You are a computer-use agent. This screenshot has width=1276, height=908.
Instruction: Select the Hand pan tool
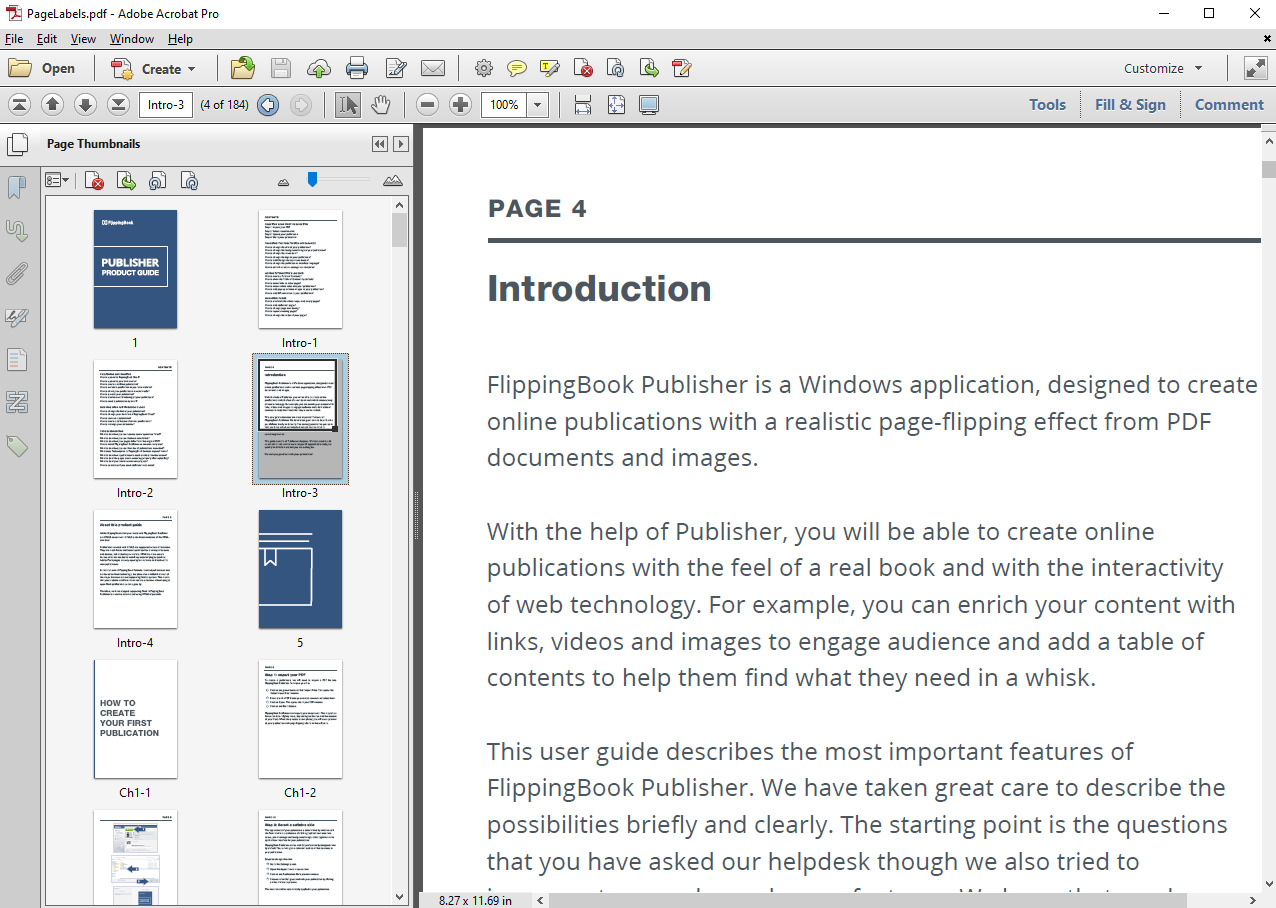380,105
